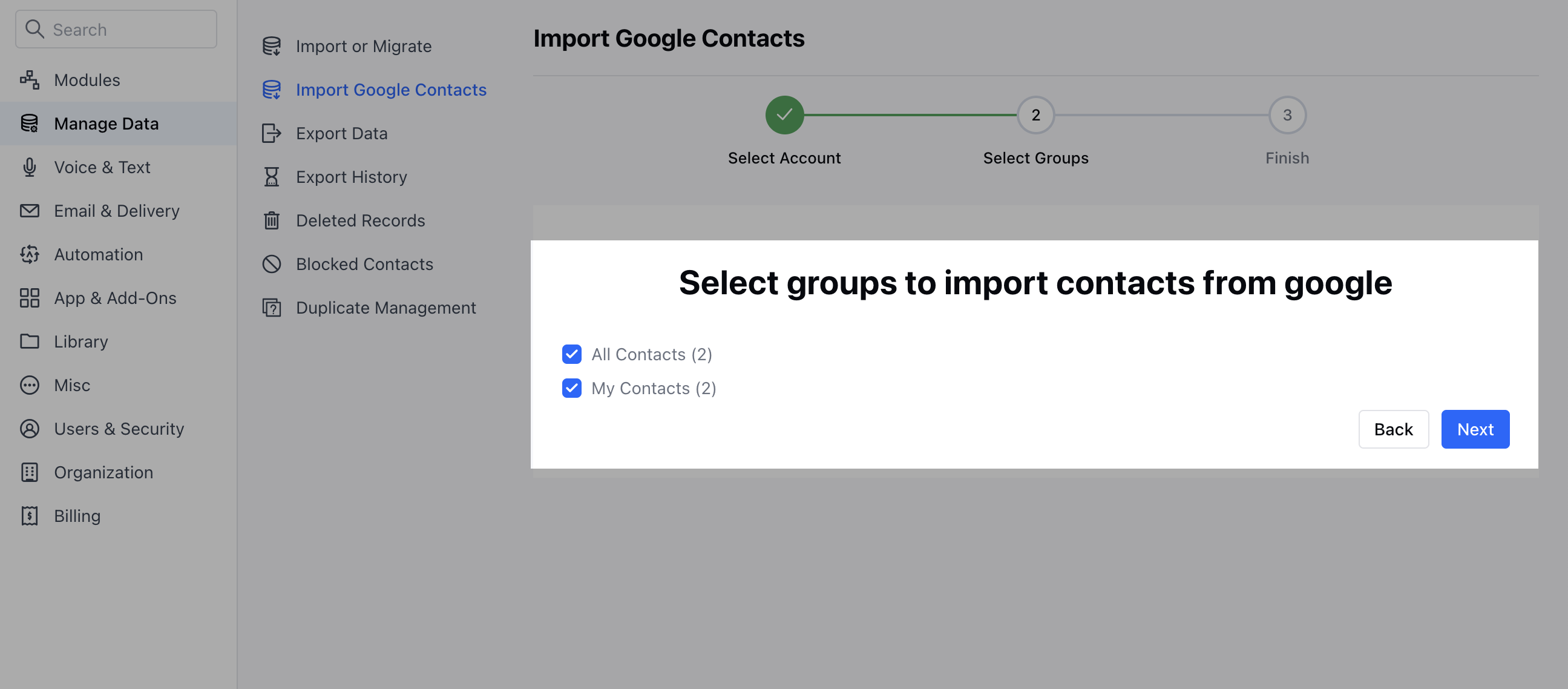Go to step 2 Select Groups
The image size is (1568, 689).
1035,115
